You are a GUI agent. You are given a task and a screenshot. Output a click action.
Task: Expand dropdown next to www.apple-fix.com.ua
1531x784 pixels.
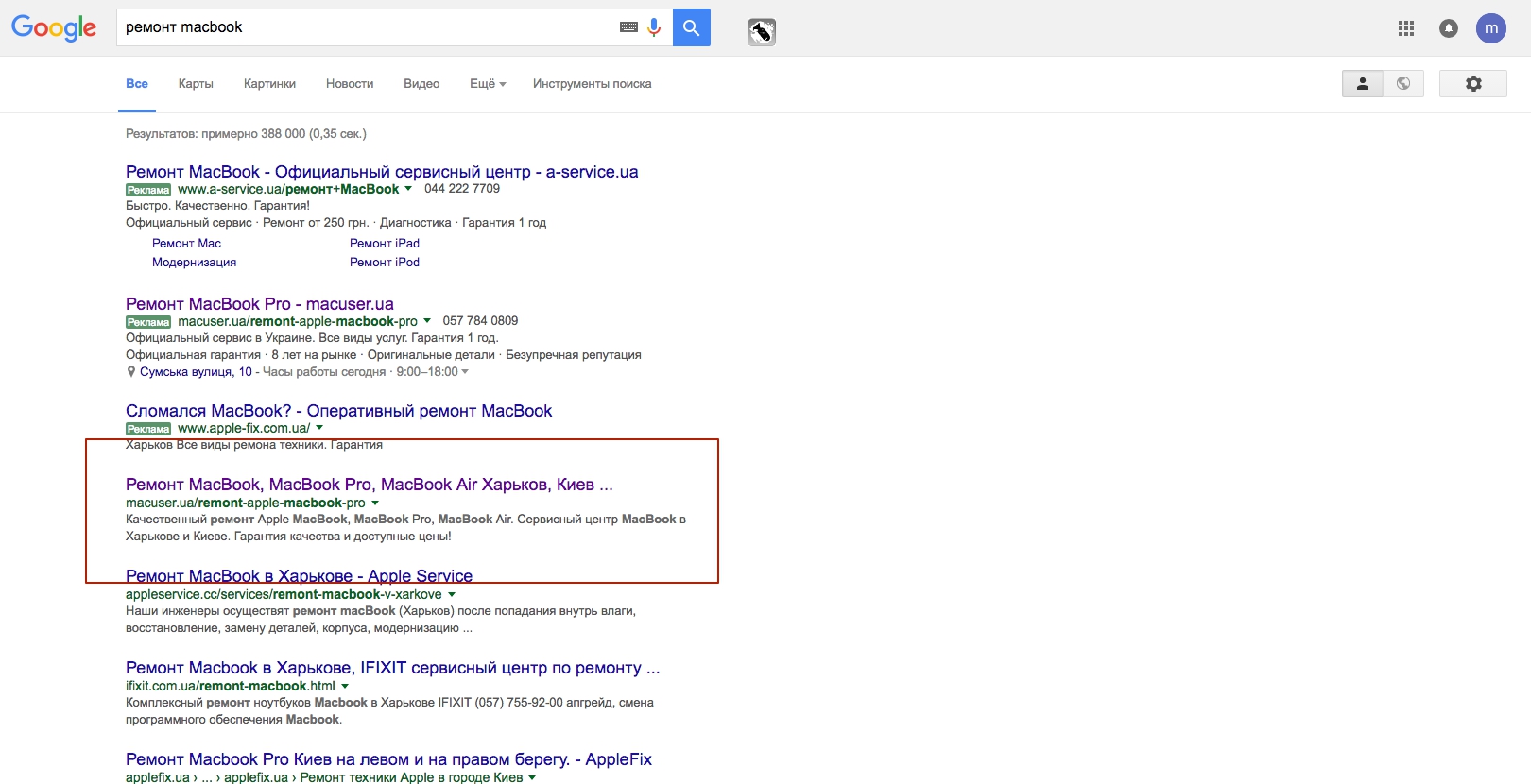[x=319, y=428]
